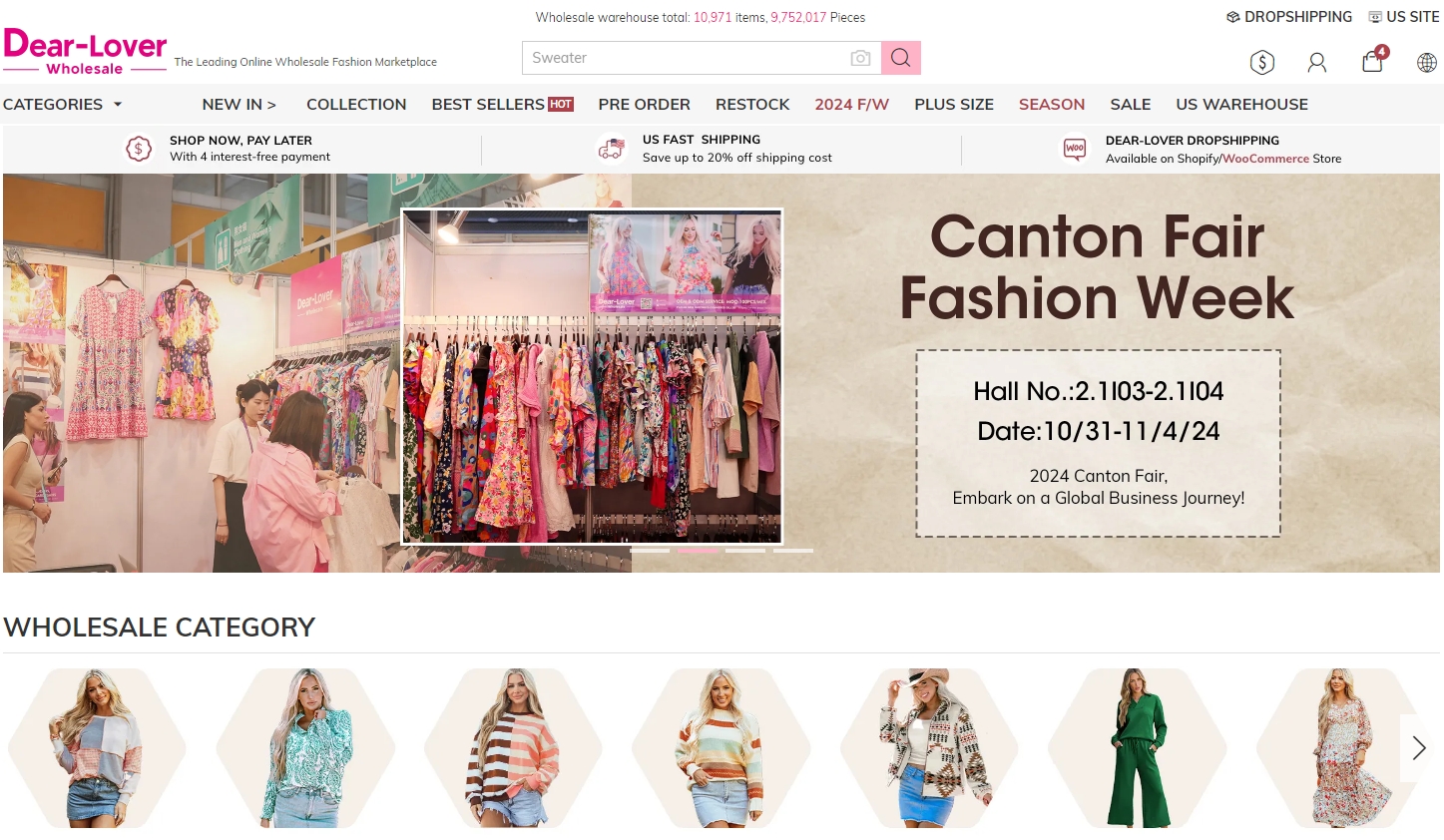Click US FAST SHIPPING text
Viewport: 1444px width, 840px height.
(702, 140)
